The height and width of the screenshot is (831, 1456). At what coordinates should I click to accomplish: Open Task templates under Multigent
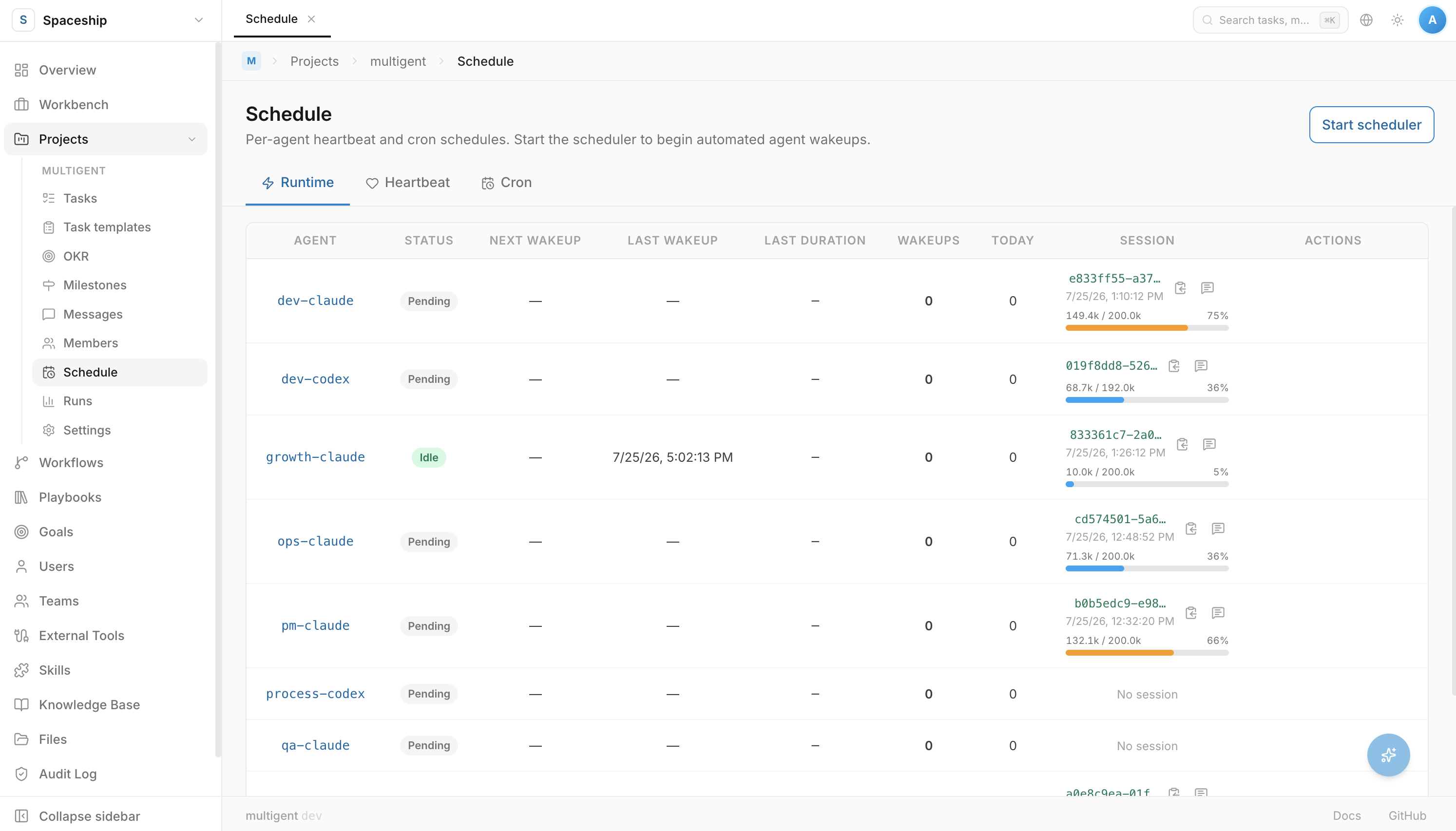[x=120, y=227]
